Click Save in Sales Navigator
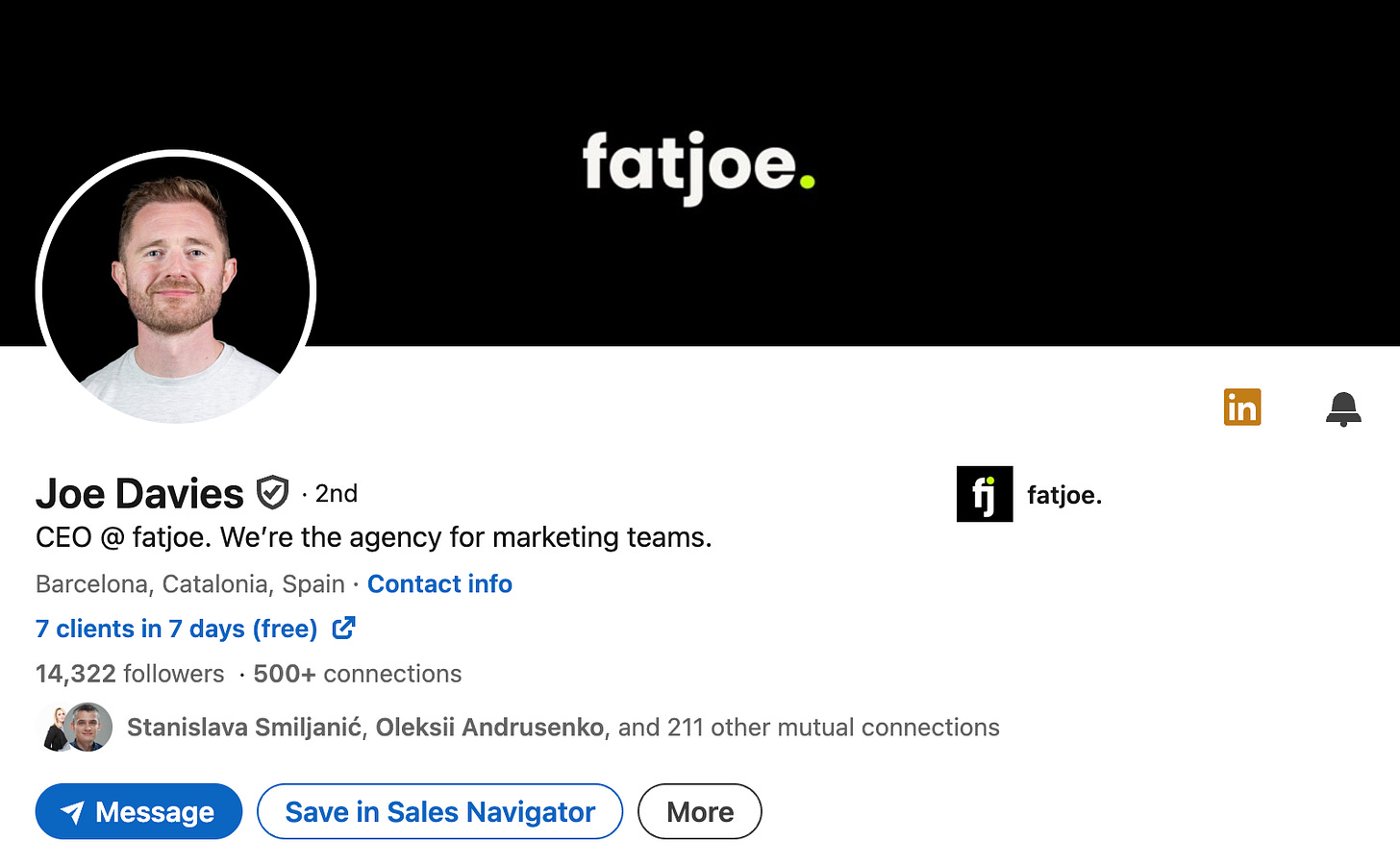Image resolution: width=1400 pixels, height=865 pixels. point(439,812)
